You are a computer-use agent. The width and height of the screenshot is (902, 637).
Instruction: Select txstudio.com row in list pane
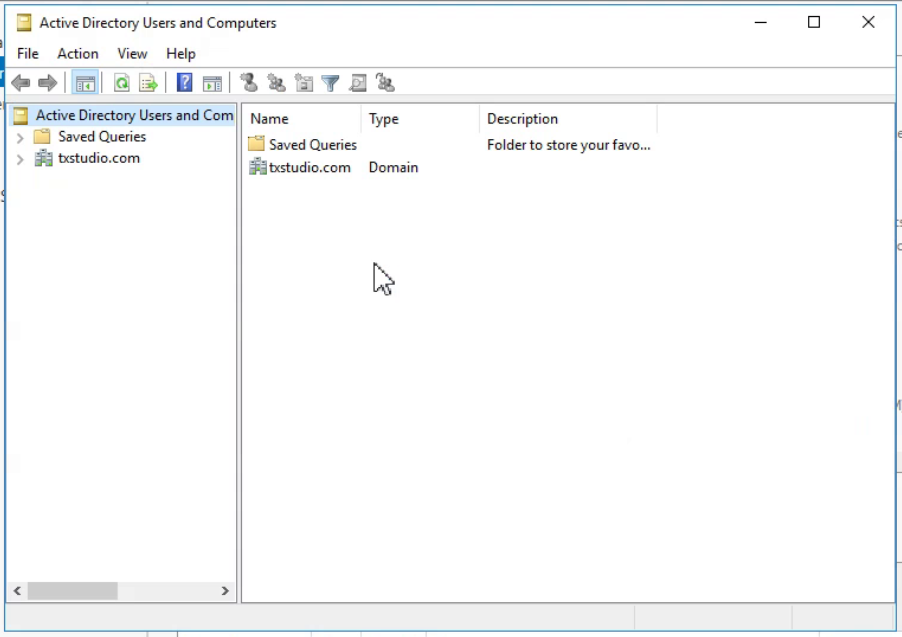[x=299, y=167]
